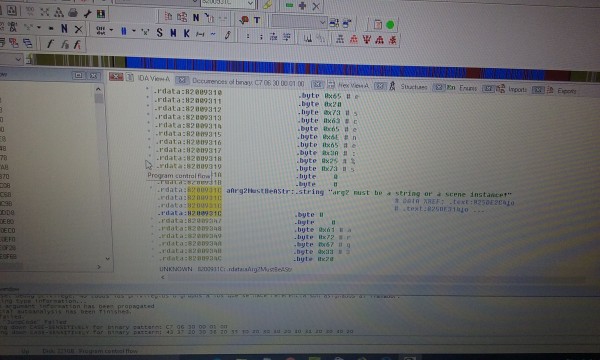Open the address dropdown at top
The height and width of the screenshot is (360, 600).
pyautogui.click(x=227, y=3)
